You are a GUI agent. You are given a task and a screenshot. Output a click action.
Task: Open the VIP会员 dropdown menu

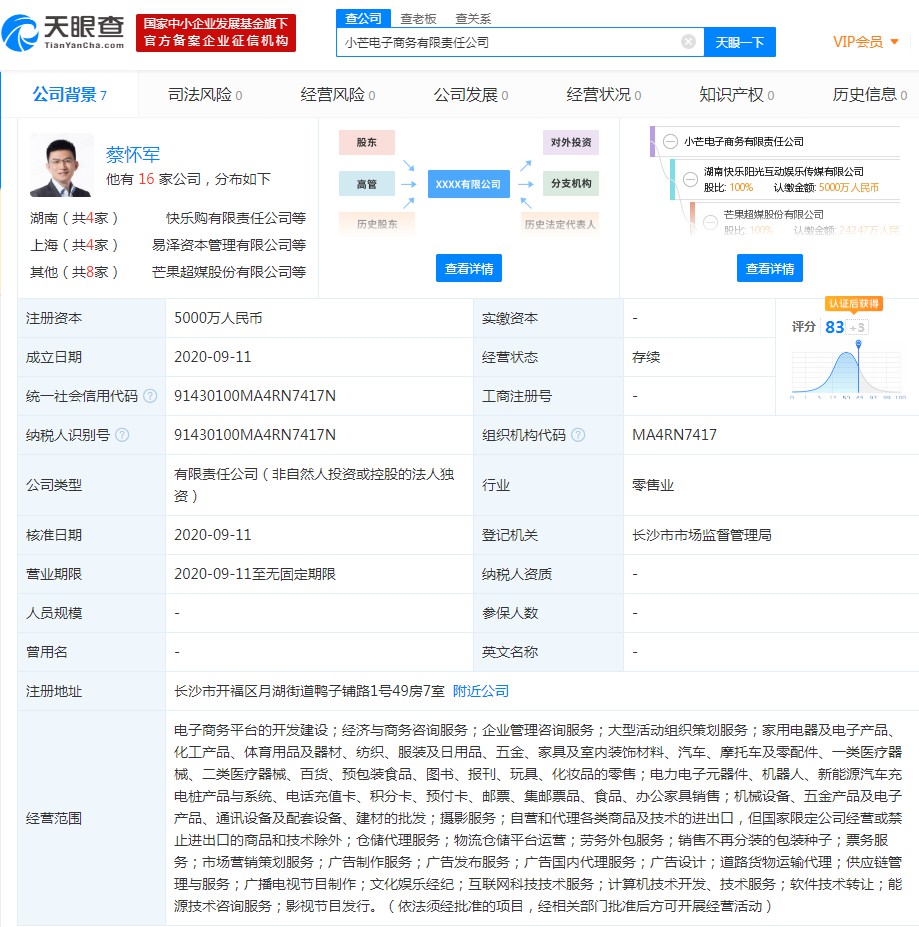866,42
